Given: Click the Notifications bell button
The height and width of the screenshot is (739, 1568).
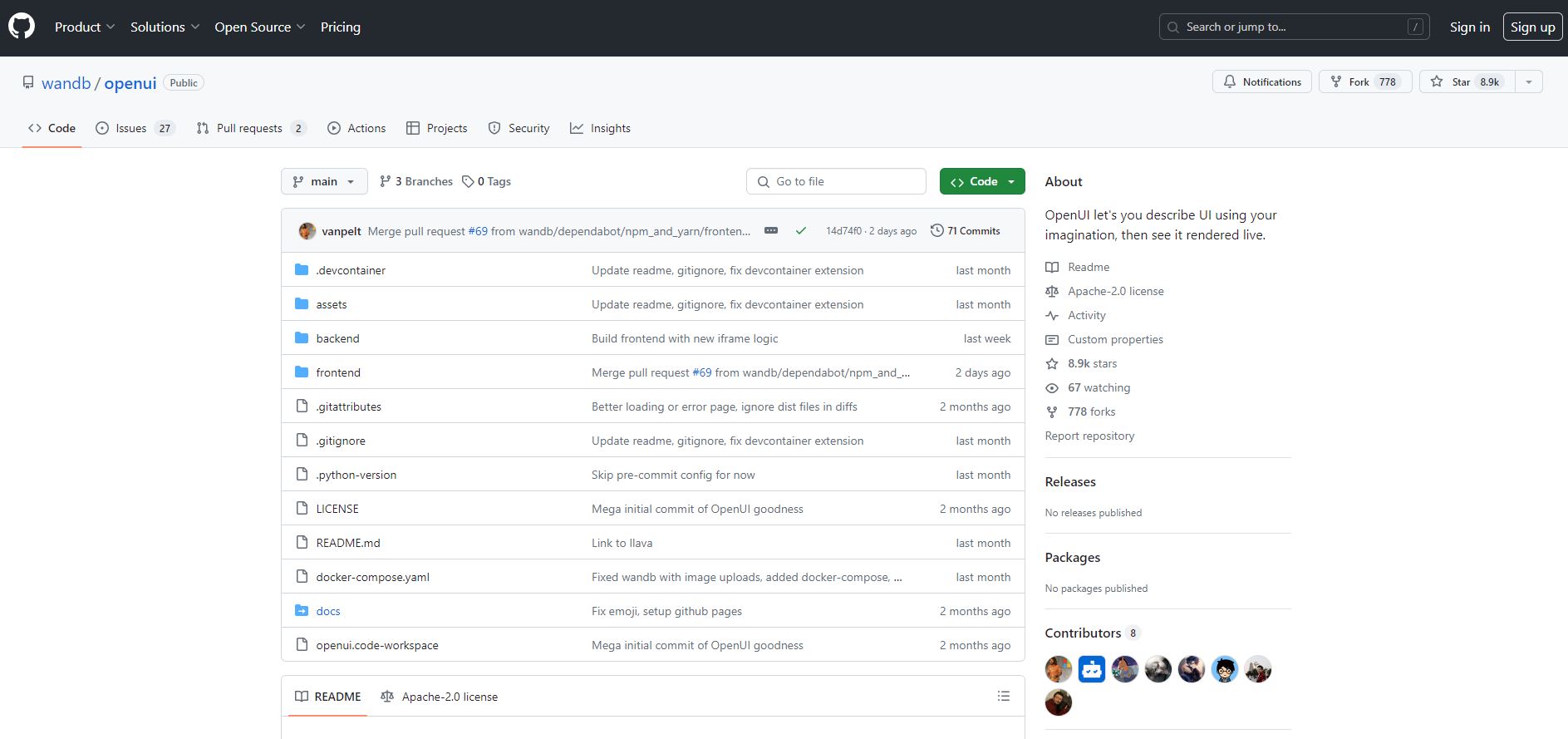Looking at the screenshot, I should pyautogui.click(x=1261, y=81).
